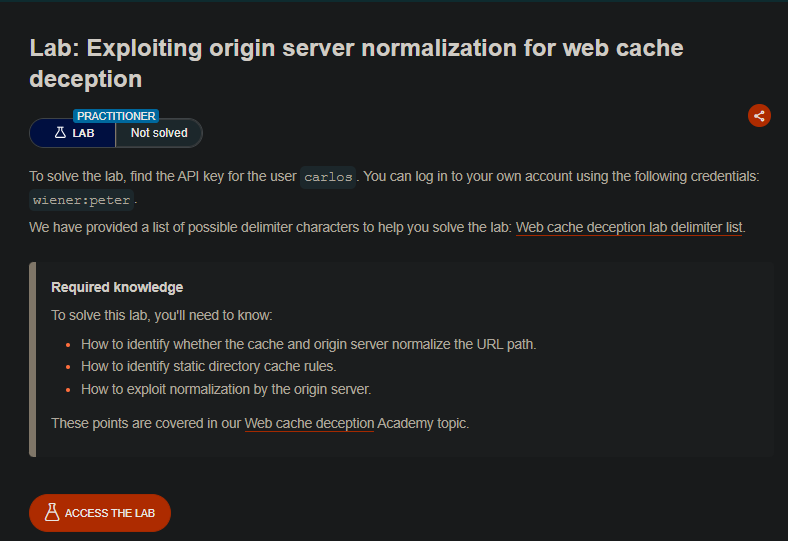Click the ACCESS THE LAB button
Image resolution: width=788 pixels, height=541 pixels.
pyautogui.click(x=100, y=513)
